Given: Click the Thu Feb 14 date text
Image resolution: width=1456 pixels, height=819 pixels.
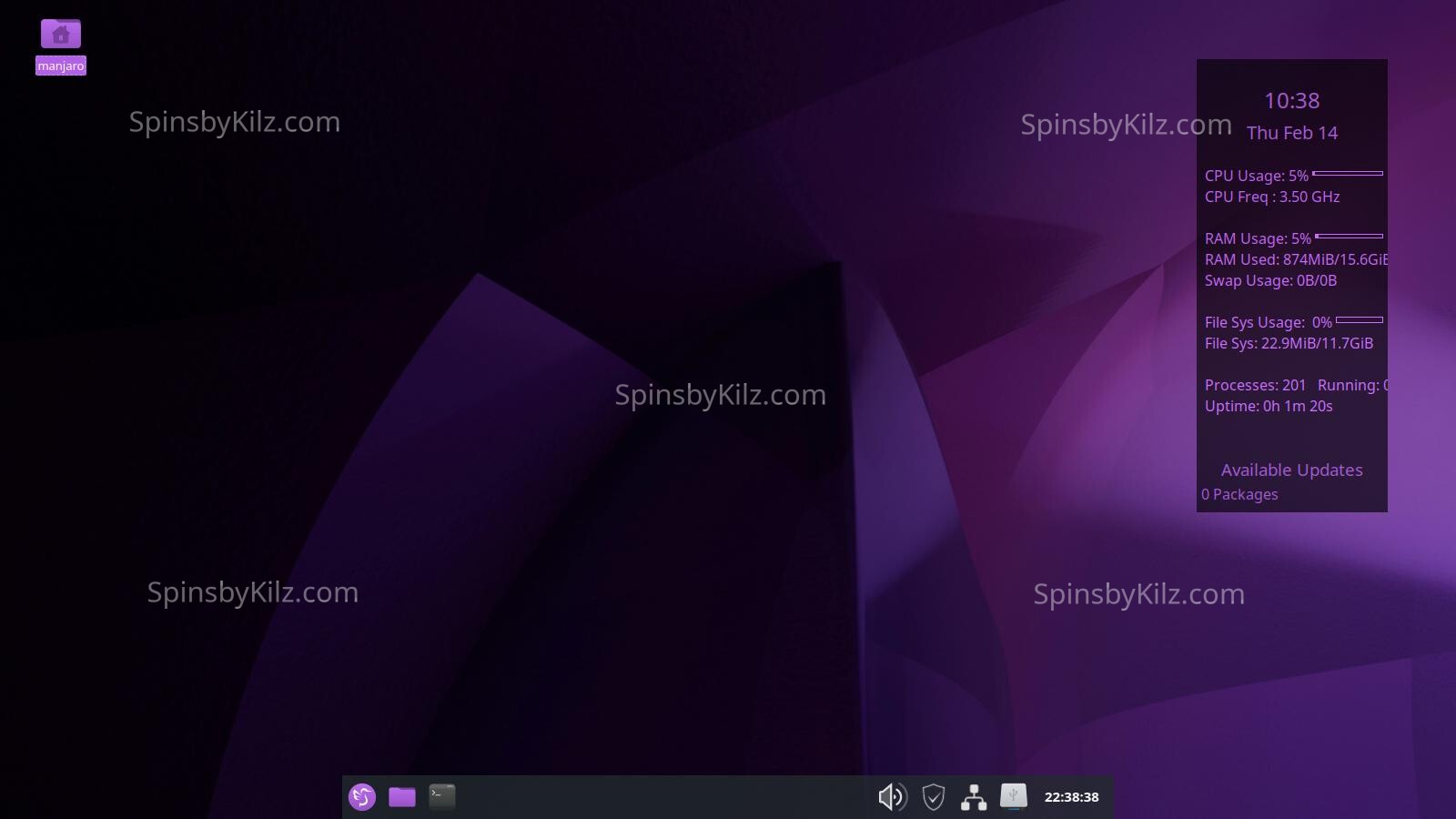Looking at the screenshot, I should 1291,133.
